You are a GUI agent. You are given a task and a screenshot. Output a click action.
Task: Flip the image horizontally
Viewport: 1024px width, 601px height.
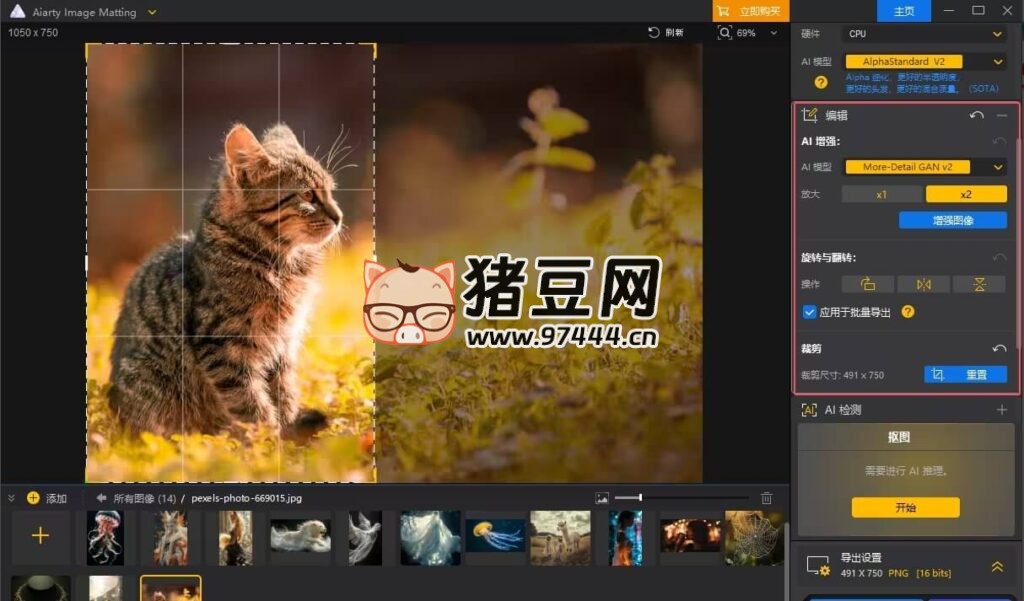923,284
